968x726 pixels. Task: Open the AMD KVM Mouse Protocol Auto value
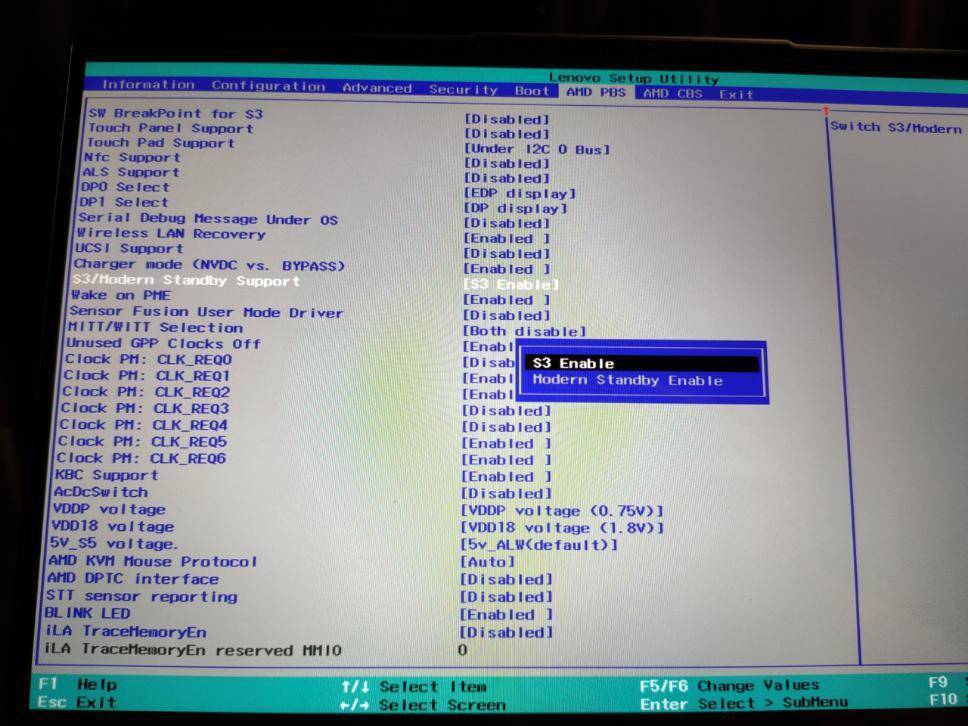488,562
